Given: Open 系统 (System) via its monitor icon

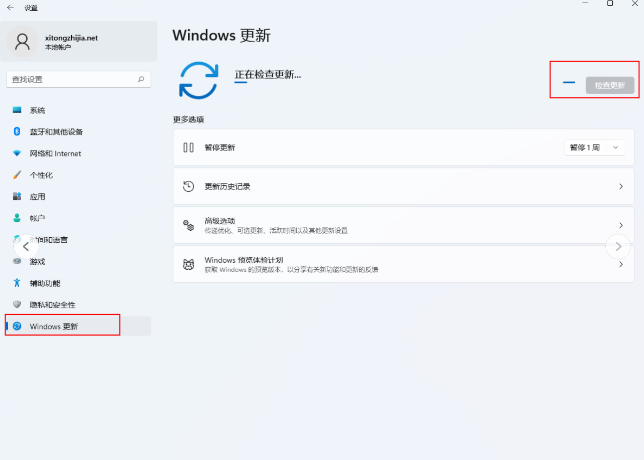Looking at the screenshot, I should click(x=17, y=110).
